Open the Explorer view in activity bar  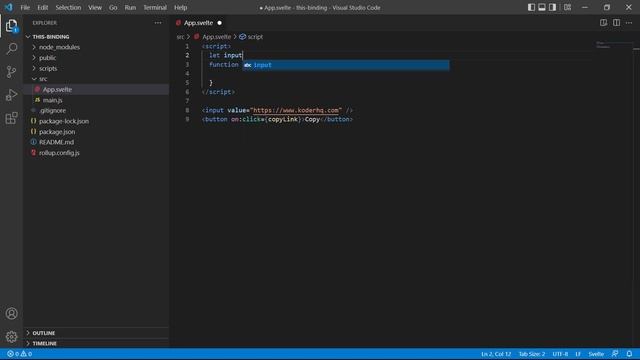[11, 26]
